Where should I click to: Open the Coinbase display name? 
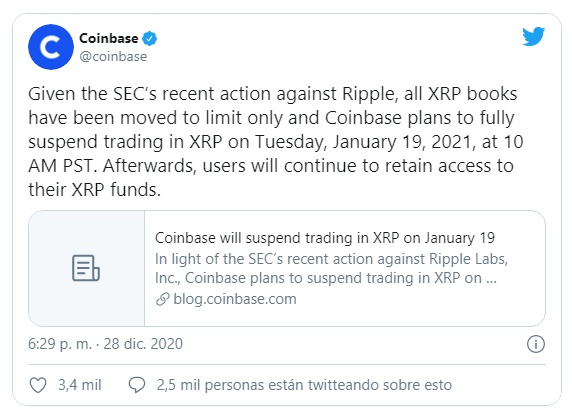109,38
